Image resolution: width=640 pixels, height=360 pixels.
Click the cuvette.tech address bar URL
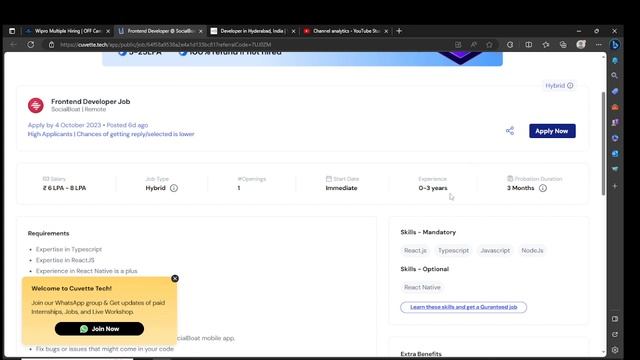pyautogui.click(x=165, y=44)
